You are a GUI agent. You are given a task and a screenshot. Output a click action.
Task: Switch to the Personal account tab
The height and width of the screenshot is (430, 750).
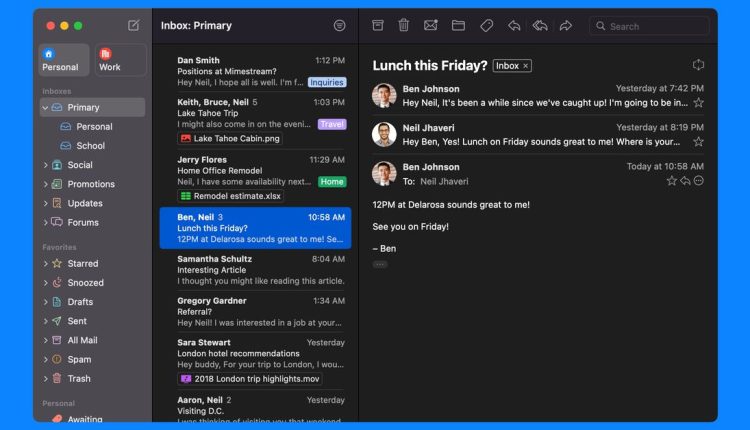pyautogui.click(x=60, y=60)
